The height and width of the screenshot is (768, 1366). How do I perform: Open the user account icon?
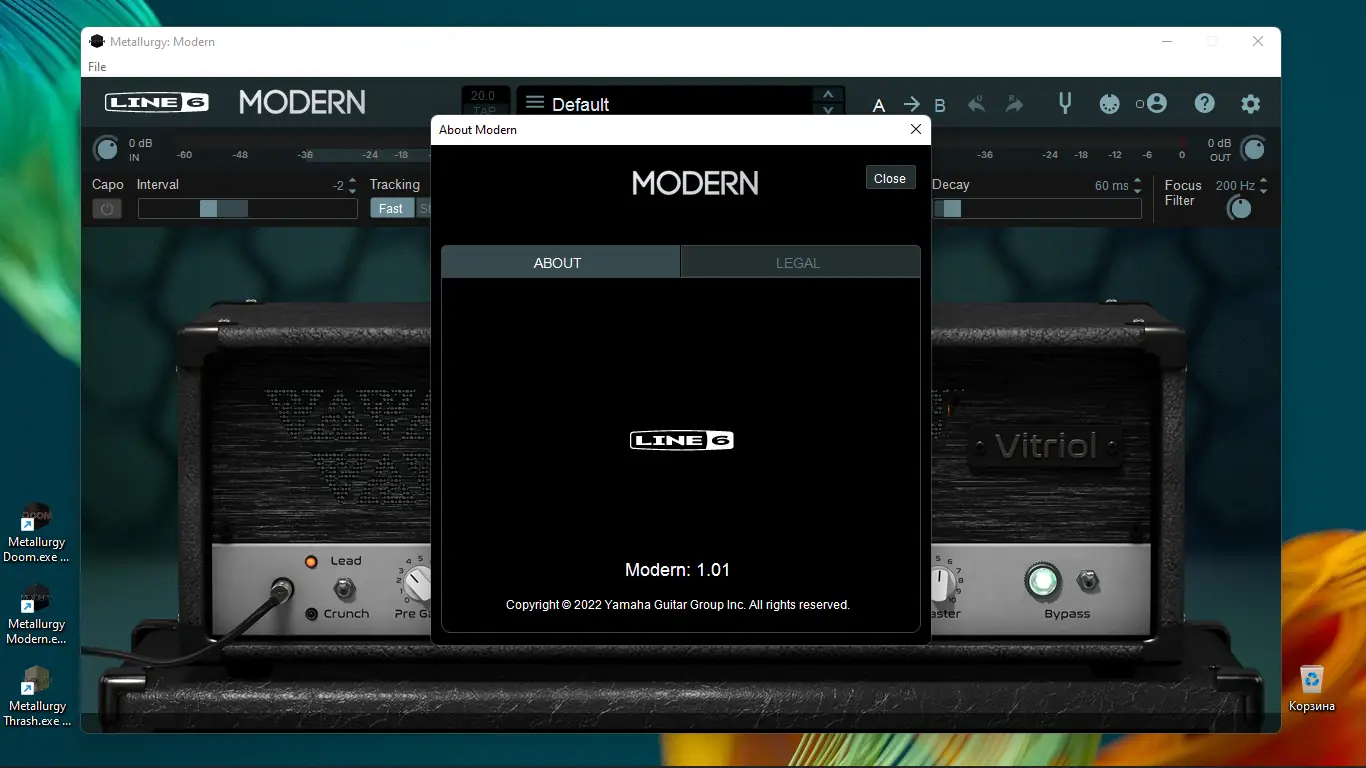pyautogui.click(x=1157, y=103)
